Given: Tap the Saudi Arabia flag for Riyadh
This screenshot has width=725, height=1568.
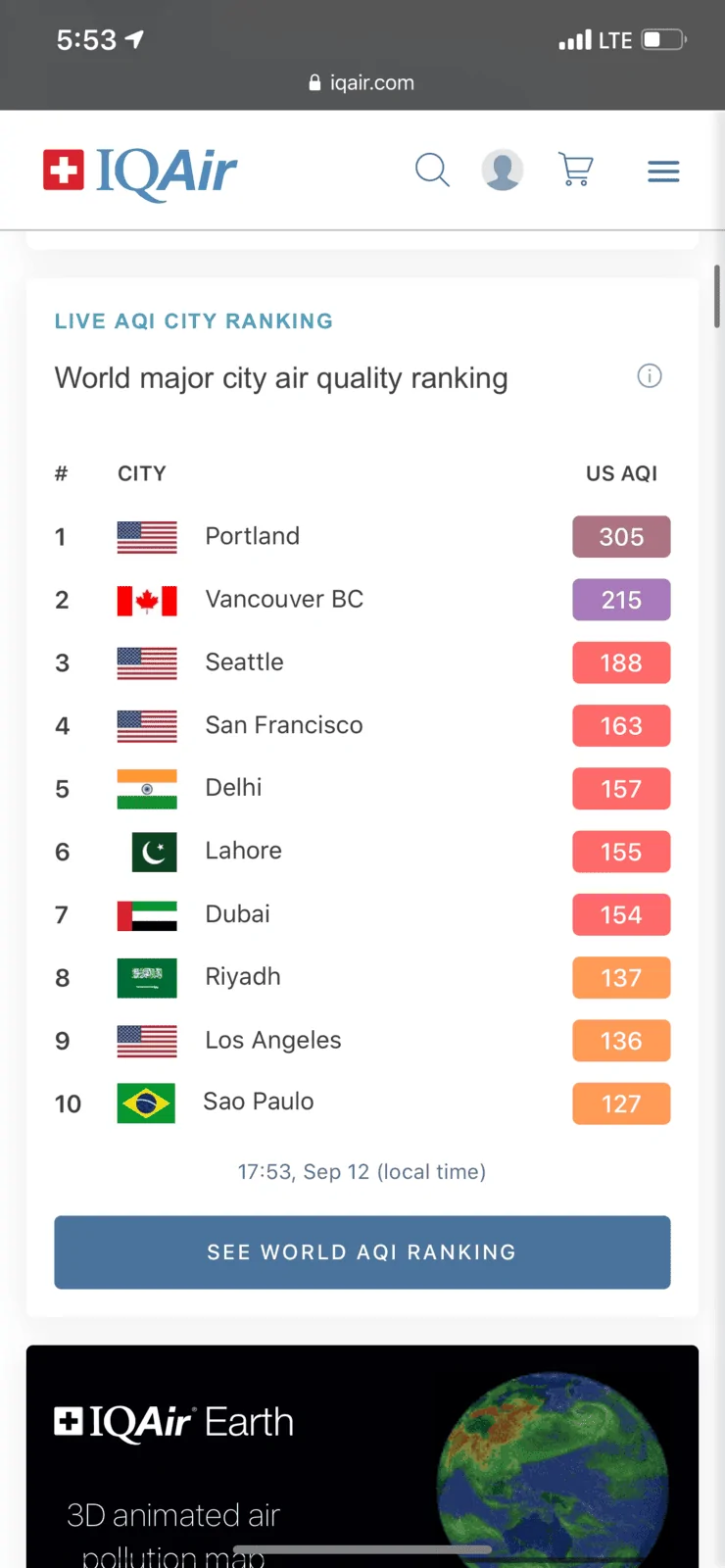Looking at the screenshot, I should click(147, 977).
